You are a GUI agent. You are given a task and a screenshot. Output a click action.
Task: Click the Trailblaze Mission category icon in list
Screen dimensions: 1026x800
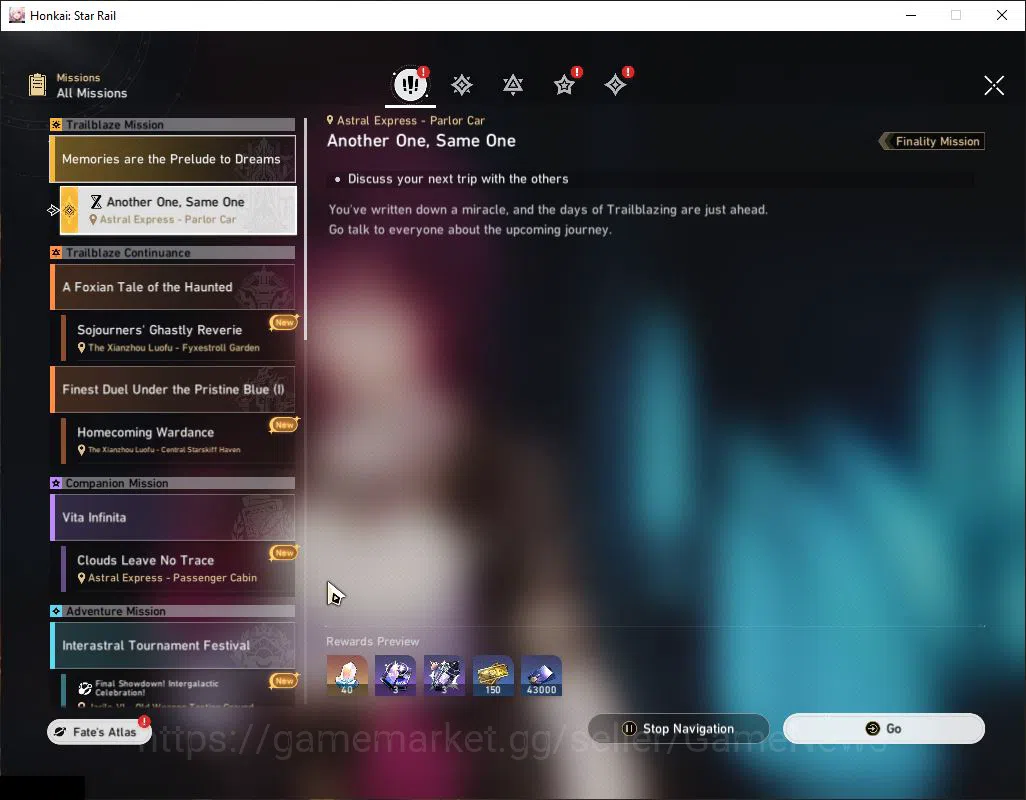coord(56,124)
